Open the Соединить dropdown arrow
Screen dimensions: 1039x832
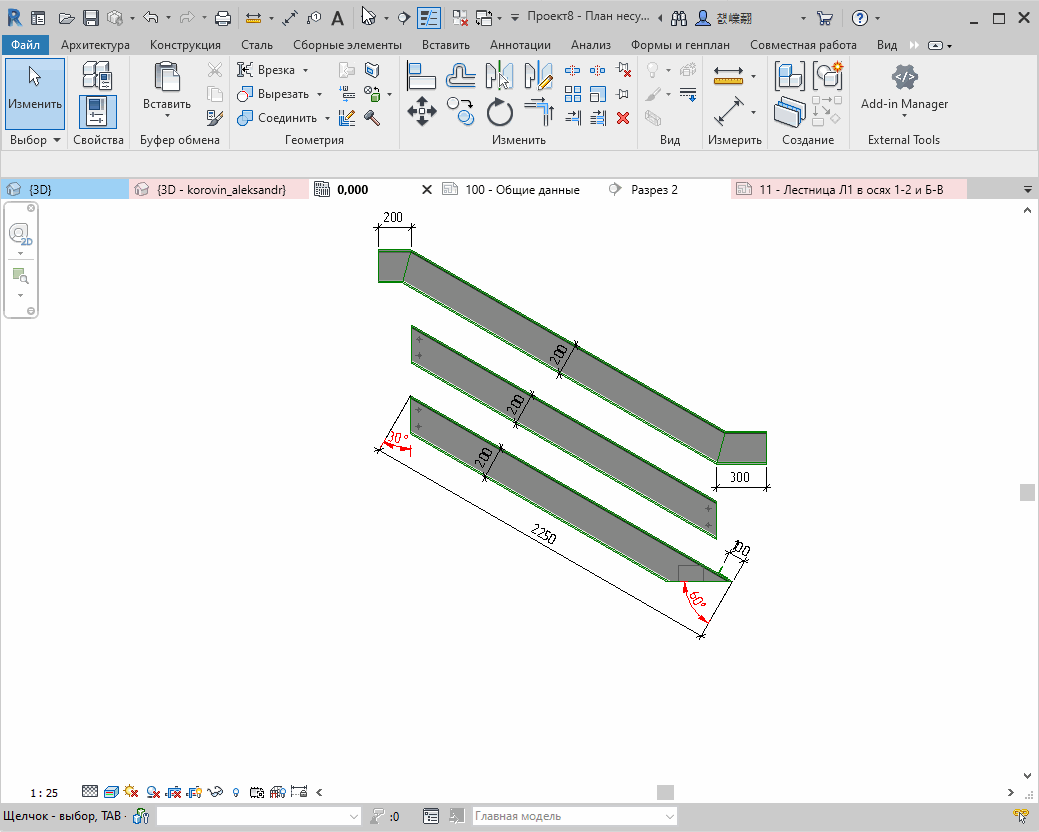pos(327,118)
